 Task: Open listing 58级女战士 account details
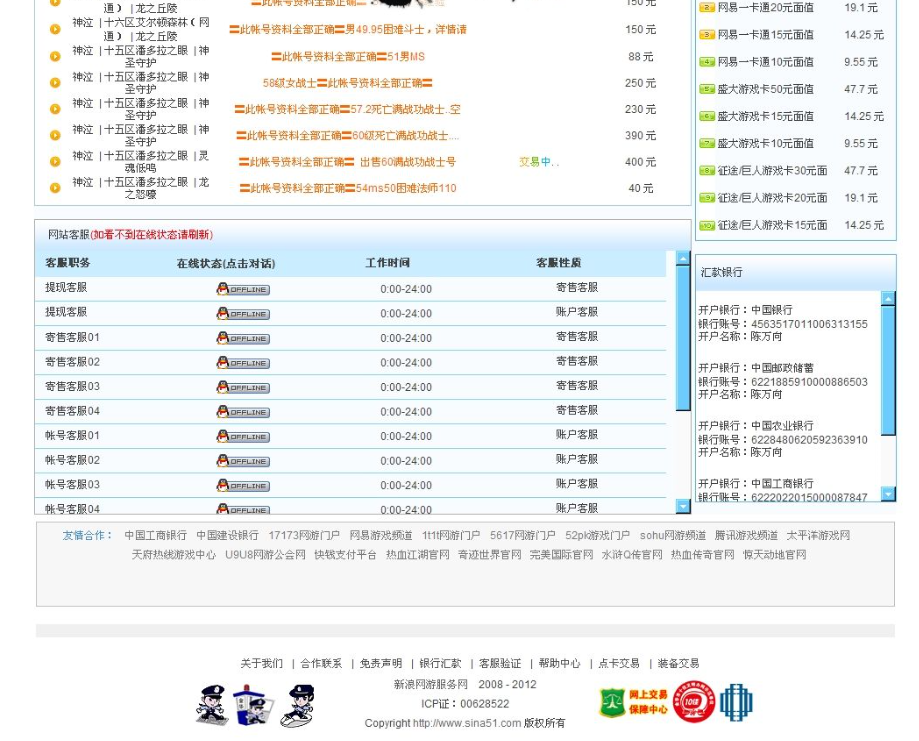tap(348, 83)
